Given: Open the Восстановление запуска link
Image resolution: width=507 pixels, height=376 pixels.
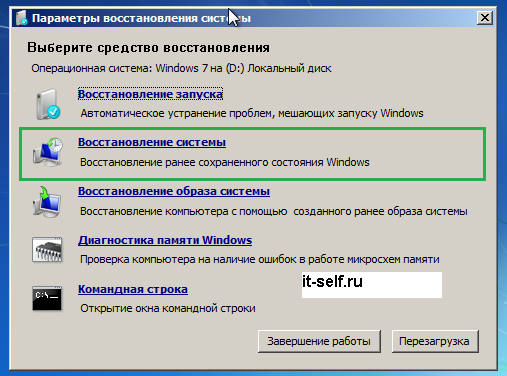Looking at the screenshot, I should tap(150, 94).
